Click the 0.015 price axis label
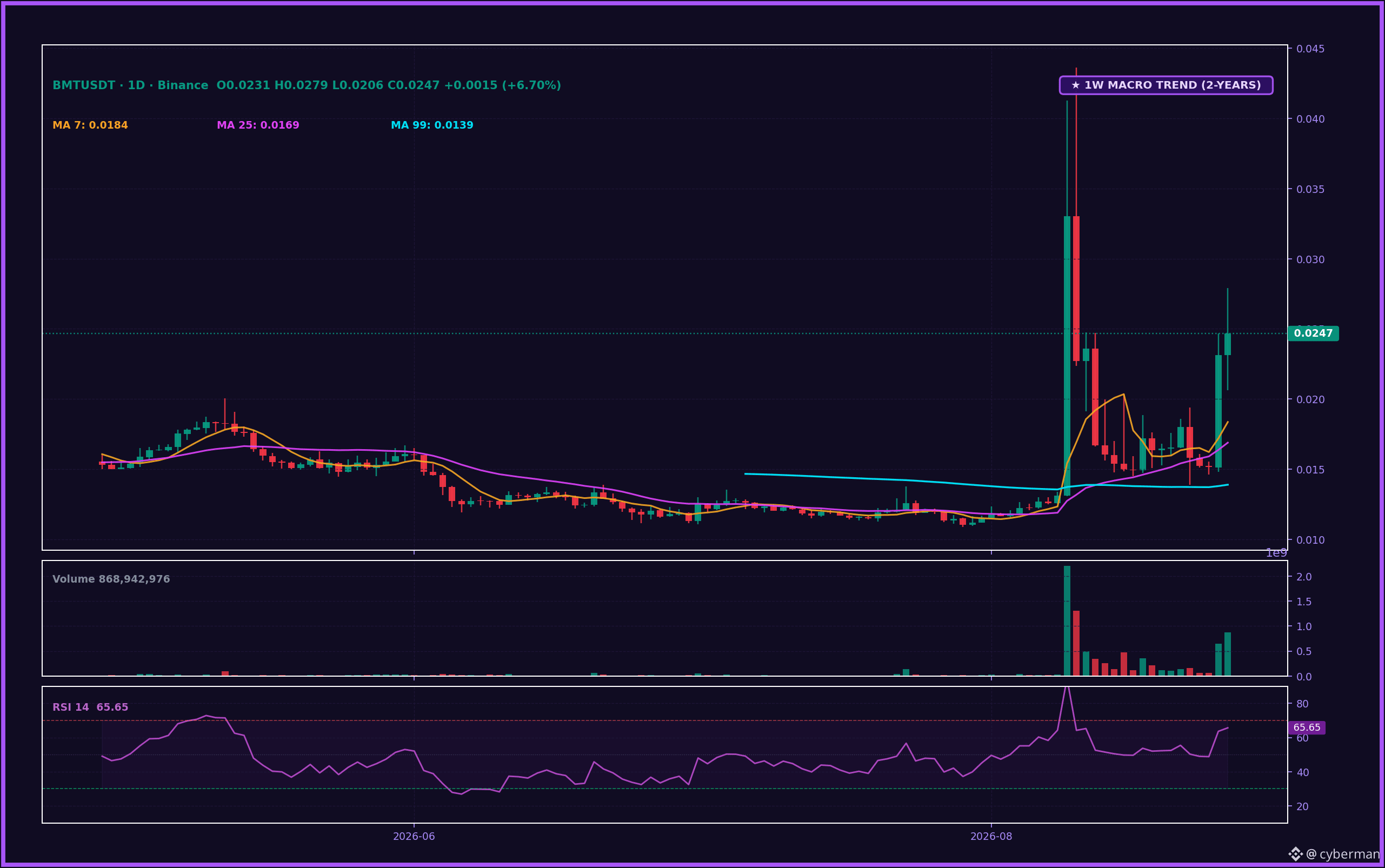 1310,470
